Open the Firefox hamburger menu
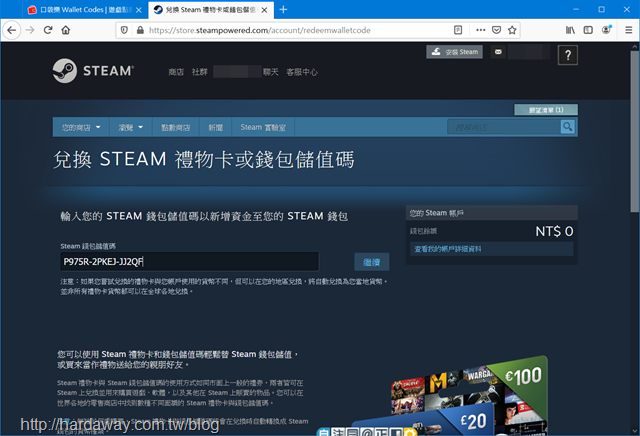This screenshot has width=640, height=436. (629, 30)
